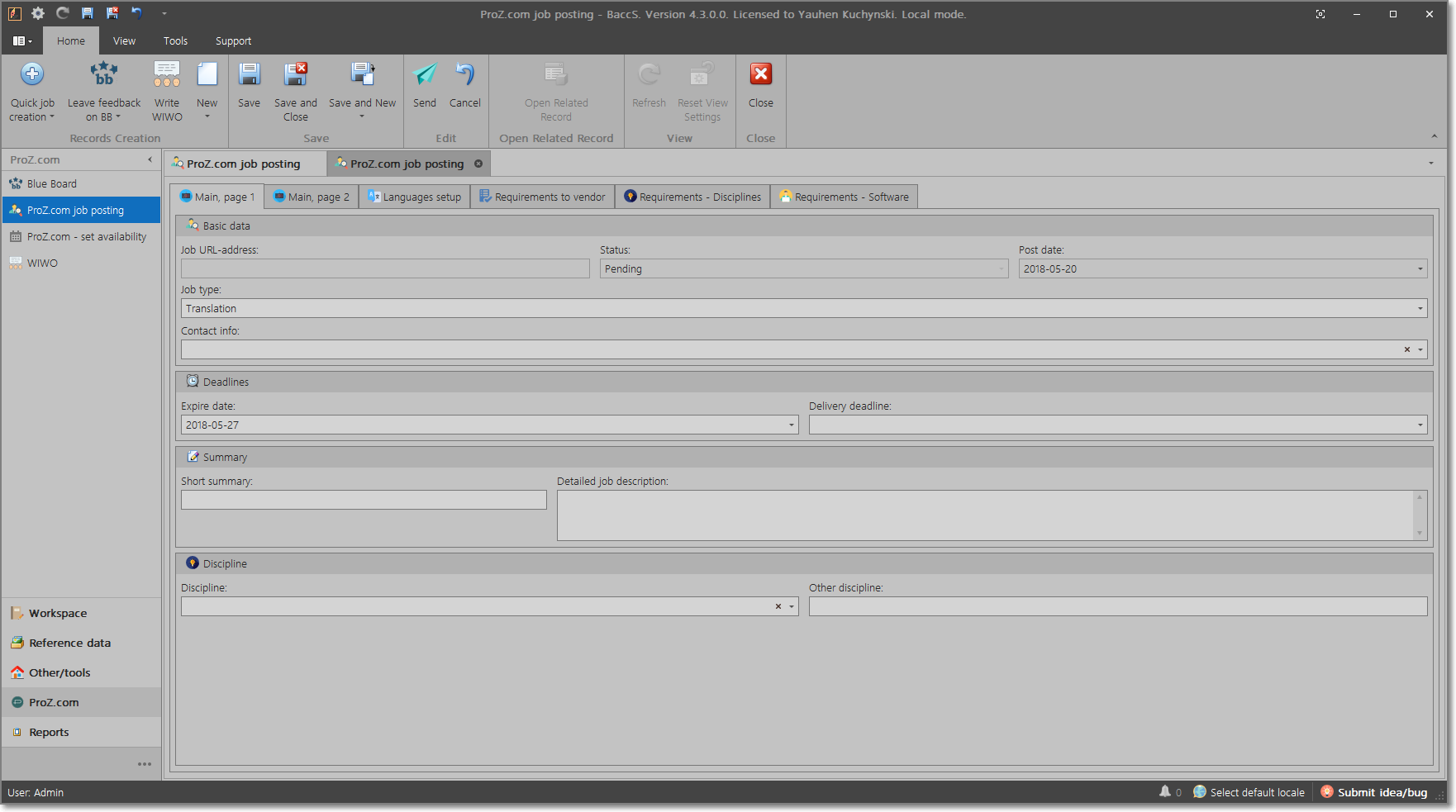This screenshot has width=1456, height=812.
Task: Open the Expire date dropdown
Action: click(792, 425)
